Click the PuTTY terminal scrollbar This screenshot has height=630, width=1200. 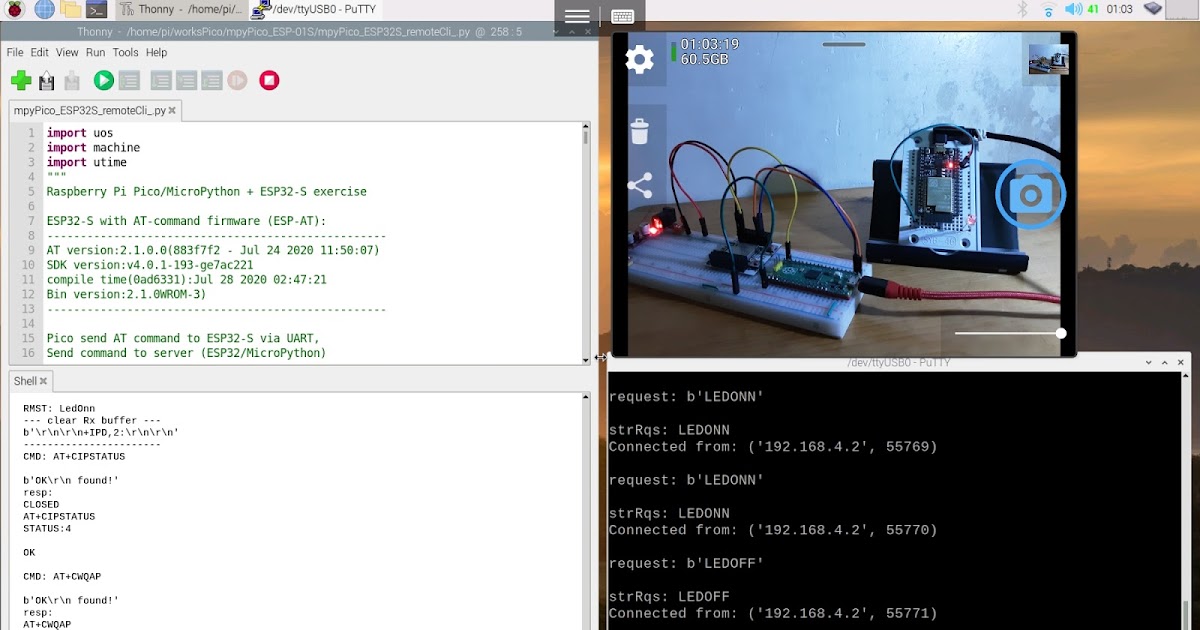[1185, 501]
